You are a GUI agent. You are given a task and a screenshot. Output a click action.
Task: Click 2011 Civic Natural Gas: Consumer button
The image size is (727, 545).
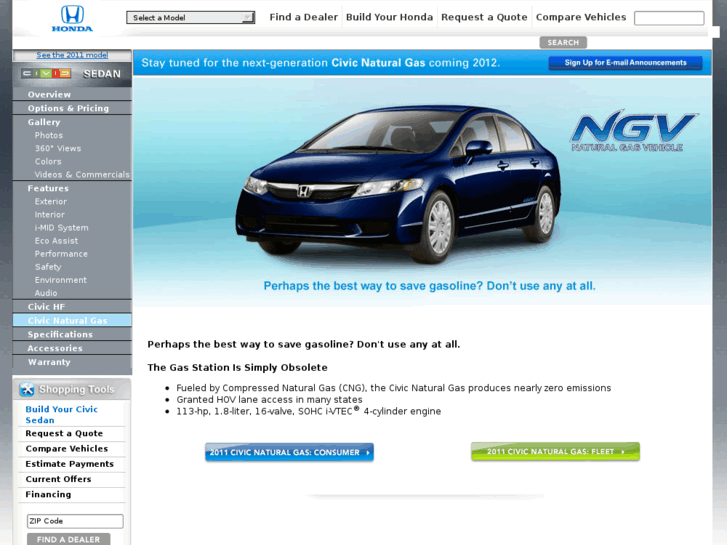289,452
